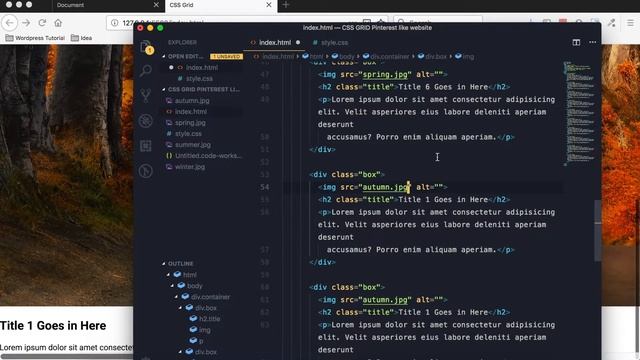Close the Document browser tab
This screenshot has height=360, width=640.
point(156,5)
